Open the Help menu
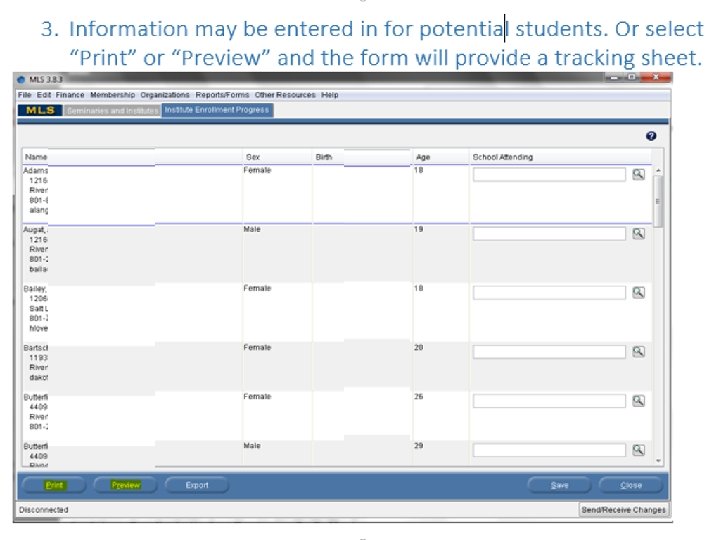Viewport: 720px width, 540px height. [x=330, y=95]
